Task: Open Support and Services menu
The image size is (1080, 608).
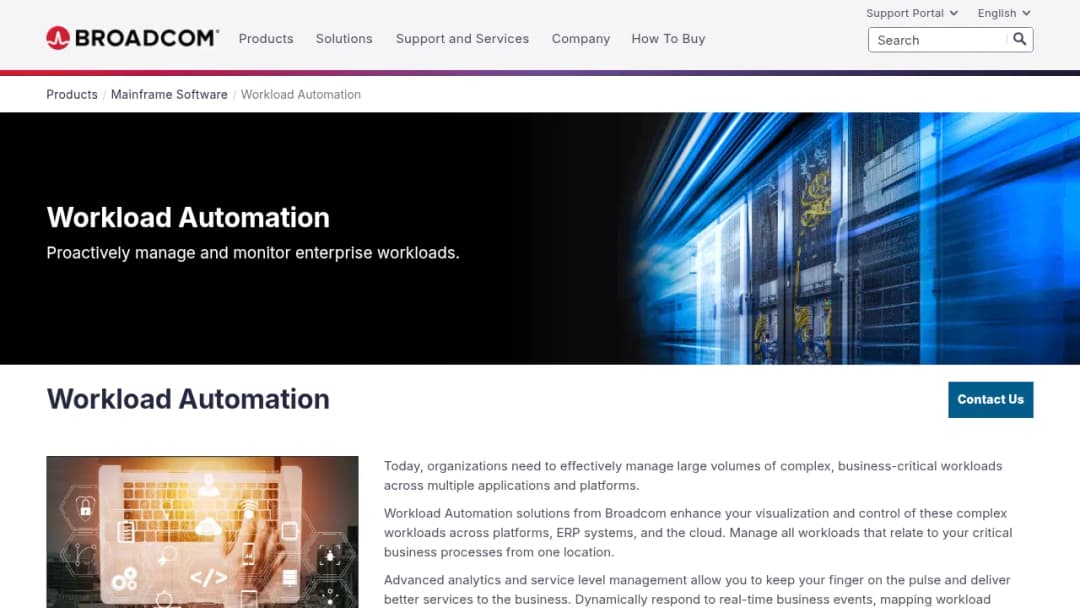Action: [462, 39]
